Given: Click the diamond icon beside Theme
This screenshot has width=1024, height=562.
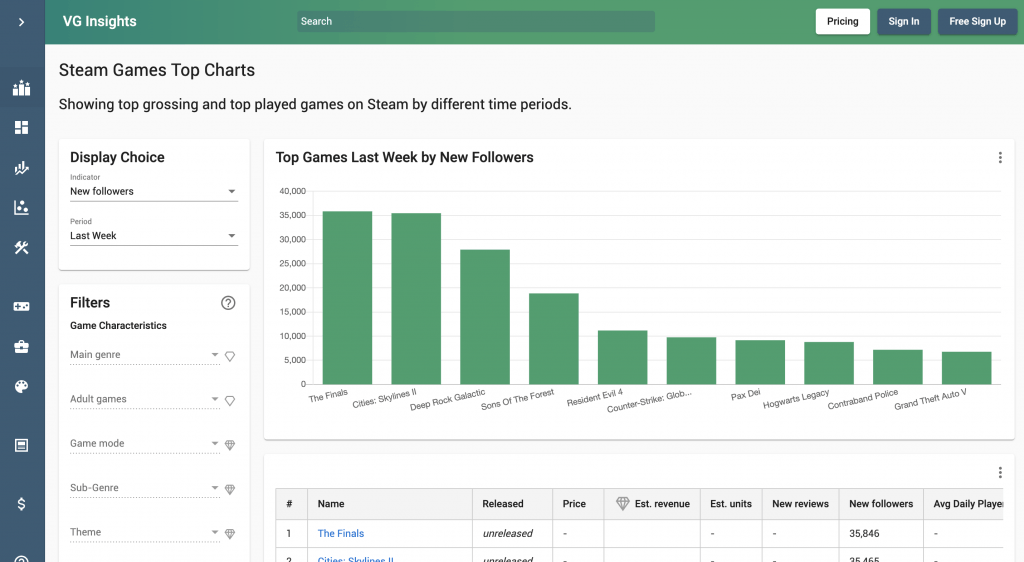Looking at the screenshot, I should point(230,534).
